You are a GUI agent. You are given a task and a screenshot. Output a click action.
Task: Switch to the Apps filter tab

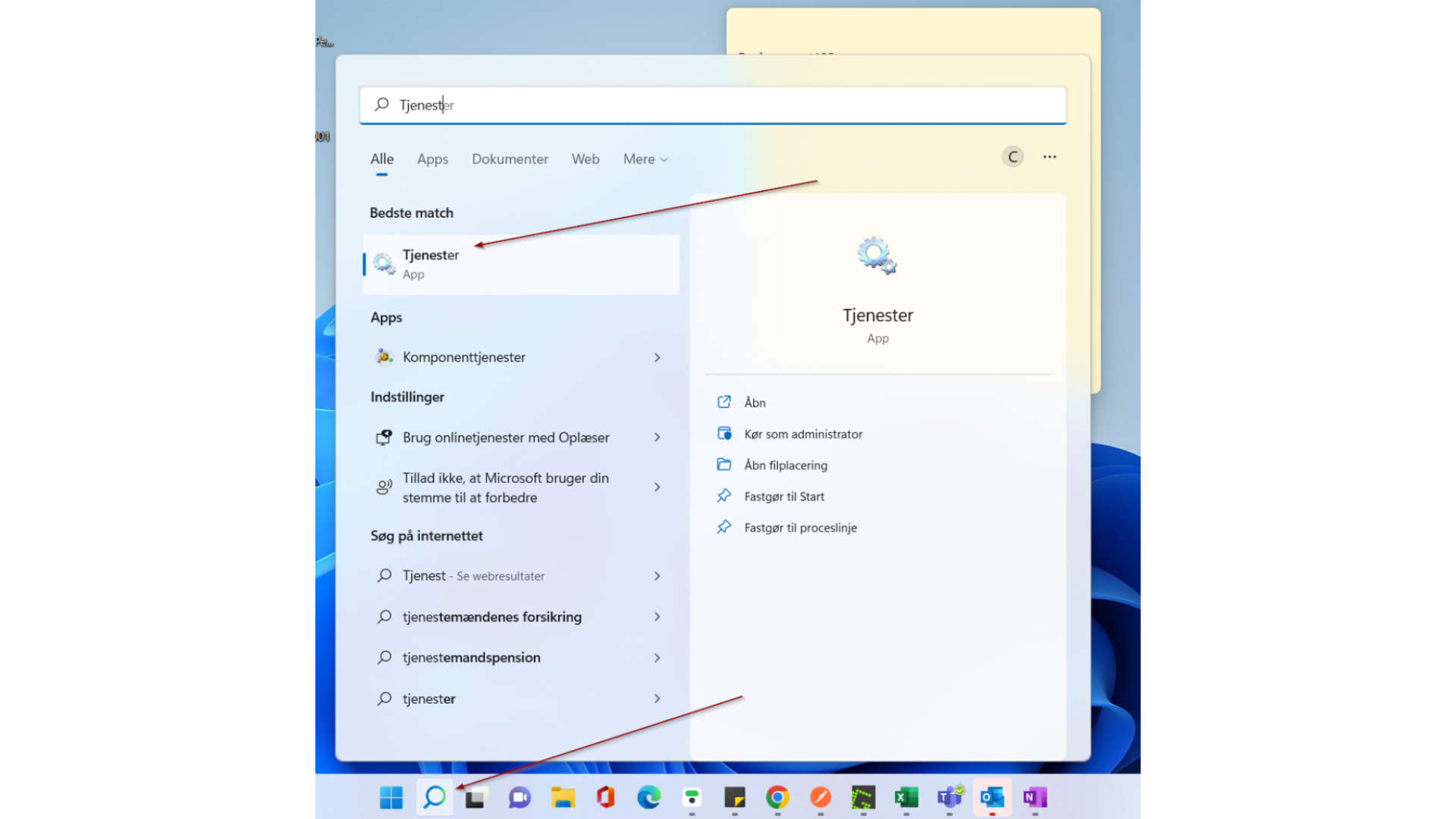[432, 159]
